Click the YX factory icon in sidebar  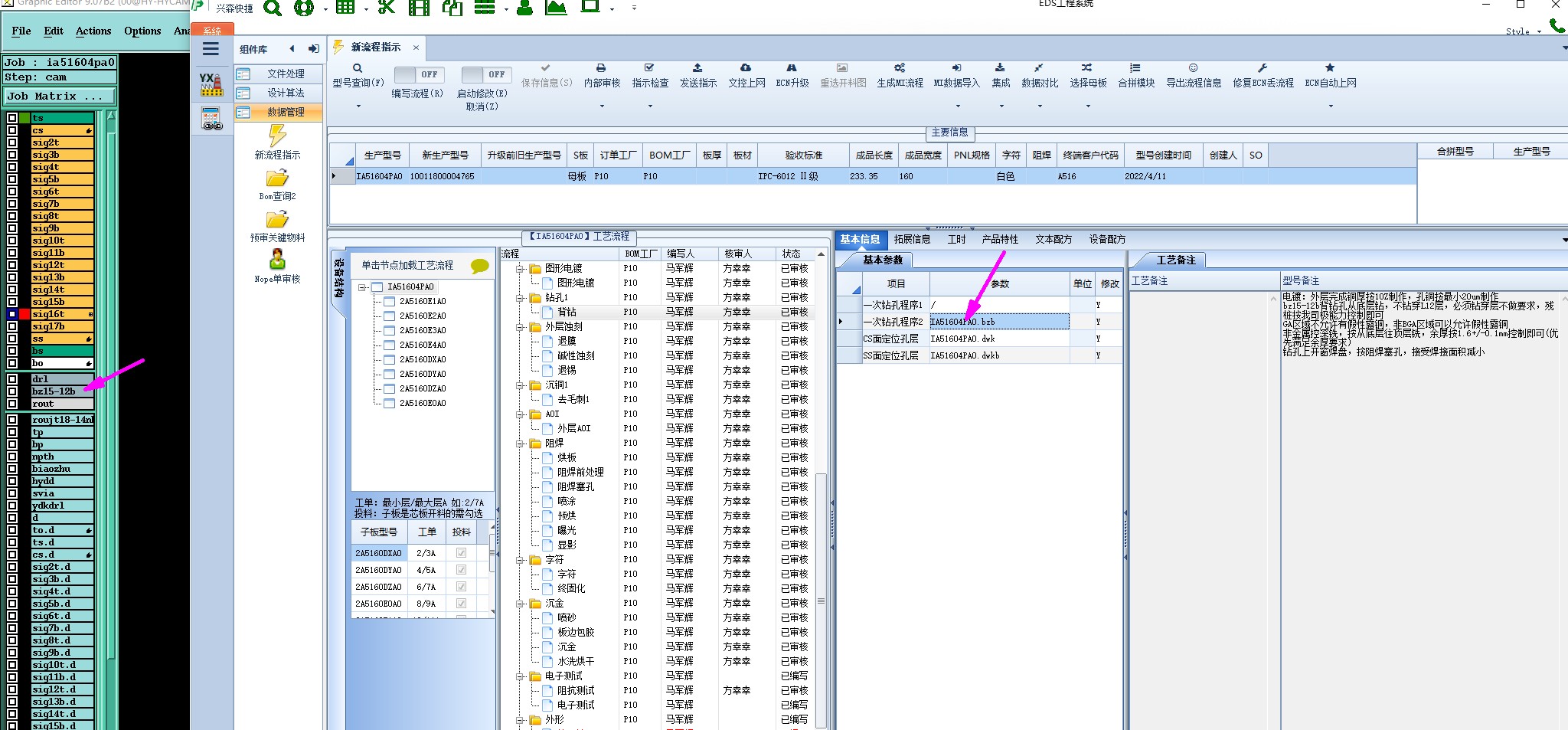click(211, 84)
